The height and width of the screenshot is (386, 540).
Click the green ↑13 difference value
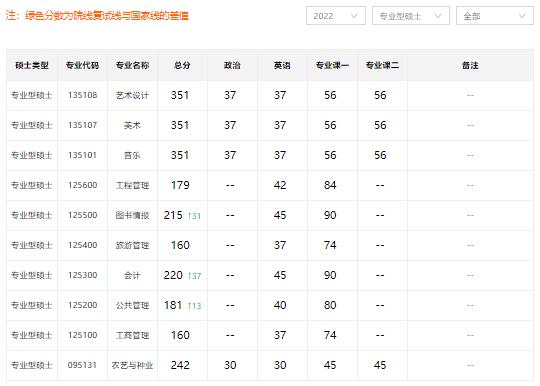[x=195, y=306]
